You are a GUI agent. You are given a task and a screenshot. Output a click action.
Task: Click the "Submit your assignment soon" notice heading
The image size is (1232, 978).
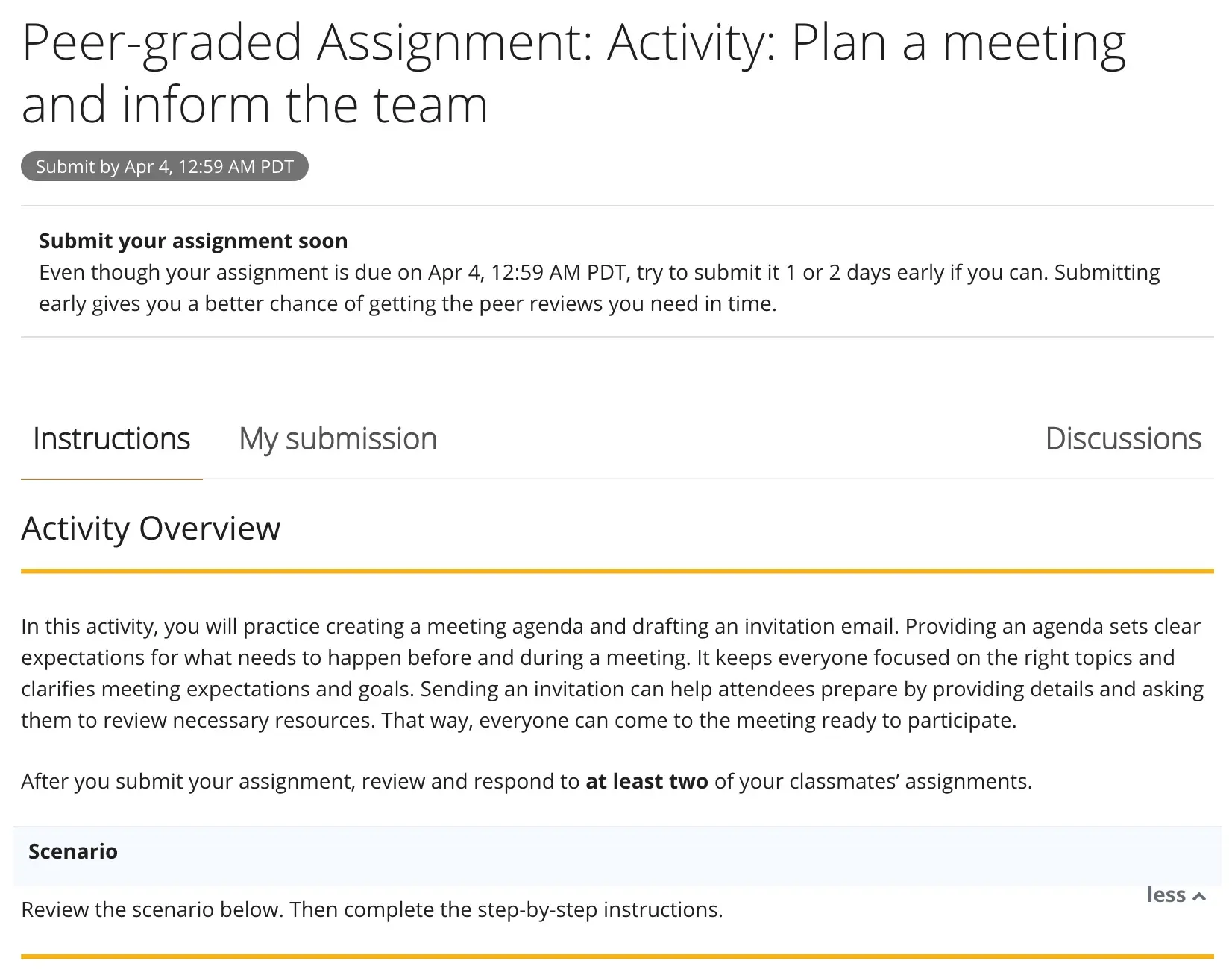pyautogui.click(x=193, y=241)
